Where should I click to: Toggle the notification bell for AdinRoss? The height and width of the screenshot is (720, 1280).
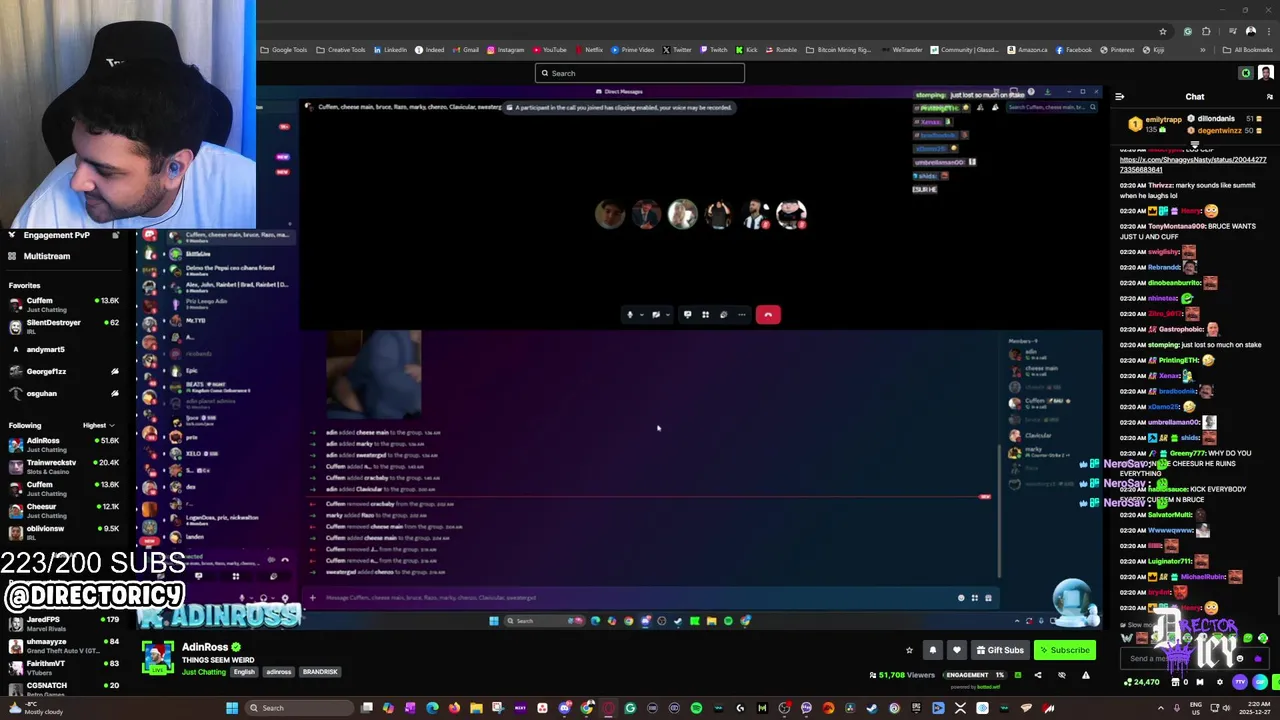click(x=933, y=650)
